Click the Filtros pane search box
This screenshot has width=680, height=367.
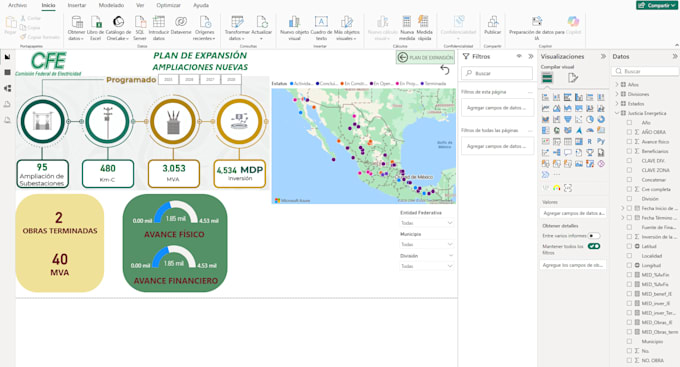[x=497, y=73]
